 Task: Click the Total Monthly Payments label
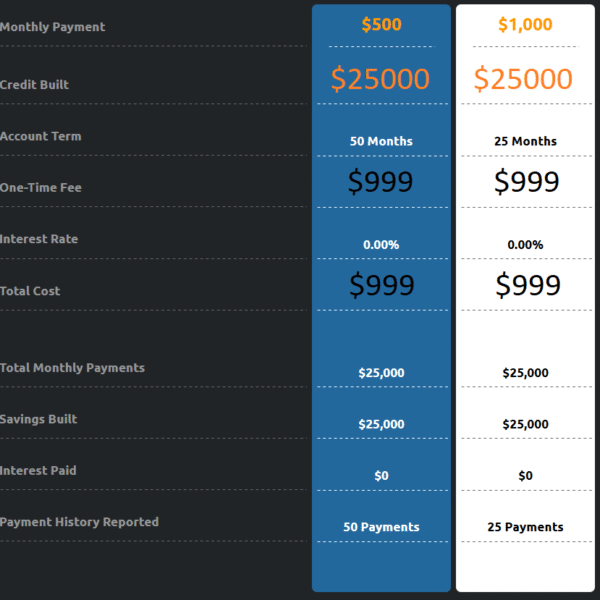72,368
